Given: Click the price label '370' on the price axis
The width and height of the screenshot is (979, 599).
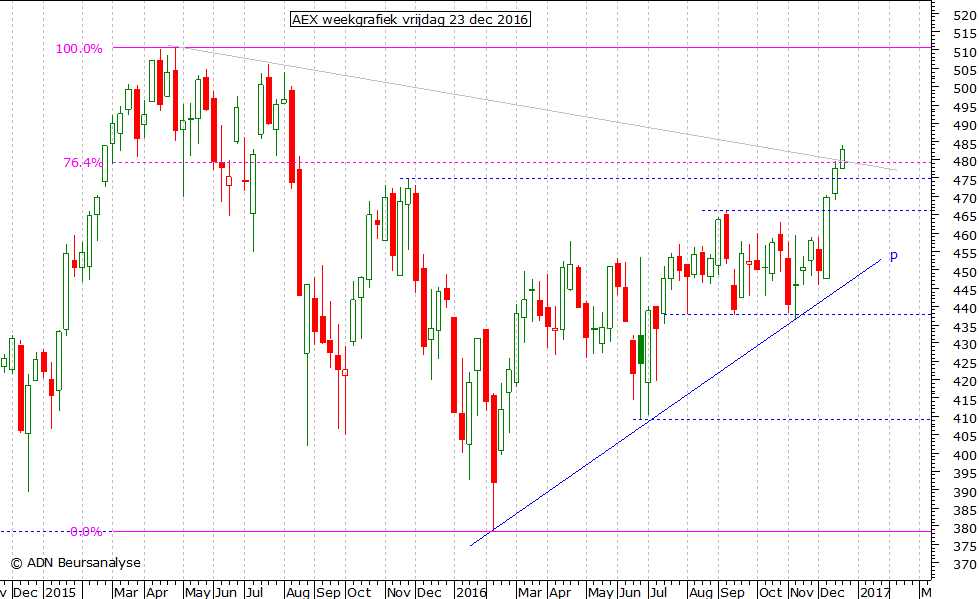Looking at the screenshot, I should [x=965, y=565].
